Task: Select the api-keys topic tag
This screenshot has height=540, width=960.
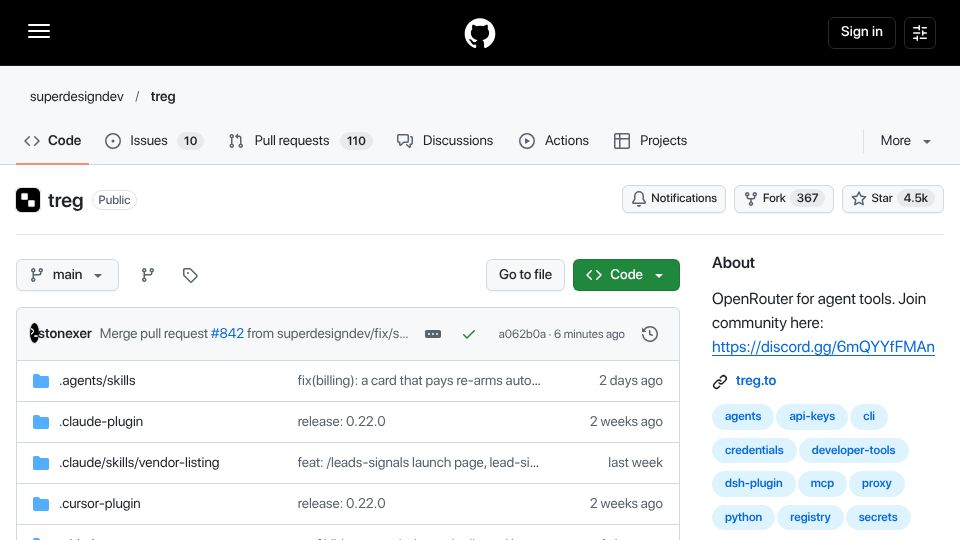Action: pos(812,416)
